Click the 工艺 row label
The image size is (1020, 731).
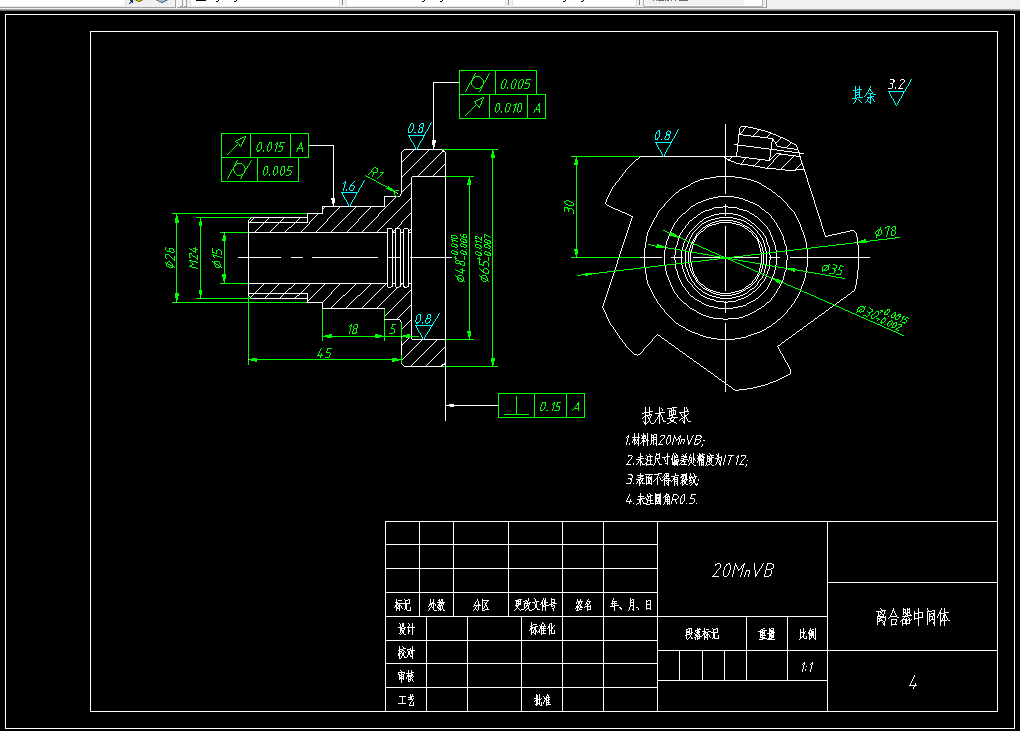pyautogui.click(x=406, y=700)
